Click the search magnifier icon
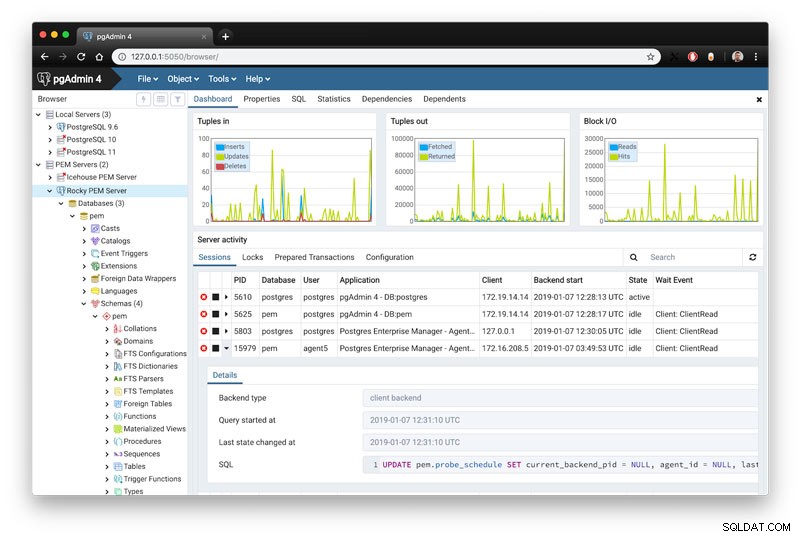This screenshot has width=800, height=537. click(x=633, y=257)
